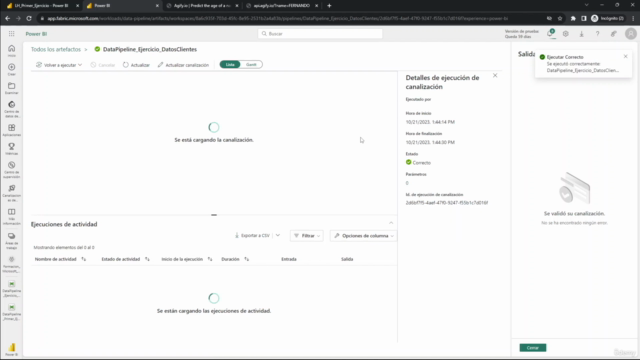
Task: Open Todos los artefactos breadcrumb link
Action: point(56,49)
